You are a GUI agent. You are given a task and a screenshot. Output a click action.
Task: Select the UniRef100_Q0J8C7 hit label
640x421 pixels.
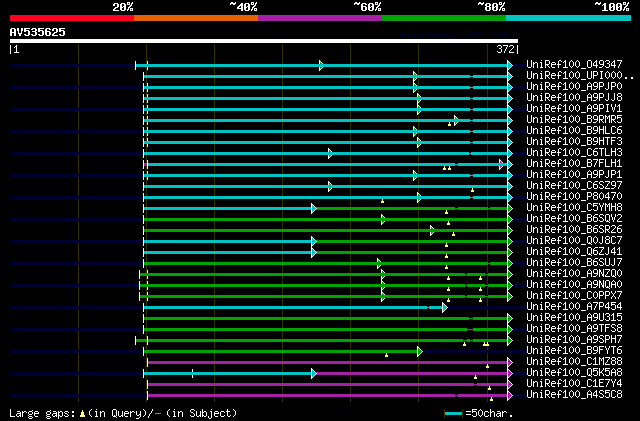[574, 241]
